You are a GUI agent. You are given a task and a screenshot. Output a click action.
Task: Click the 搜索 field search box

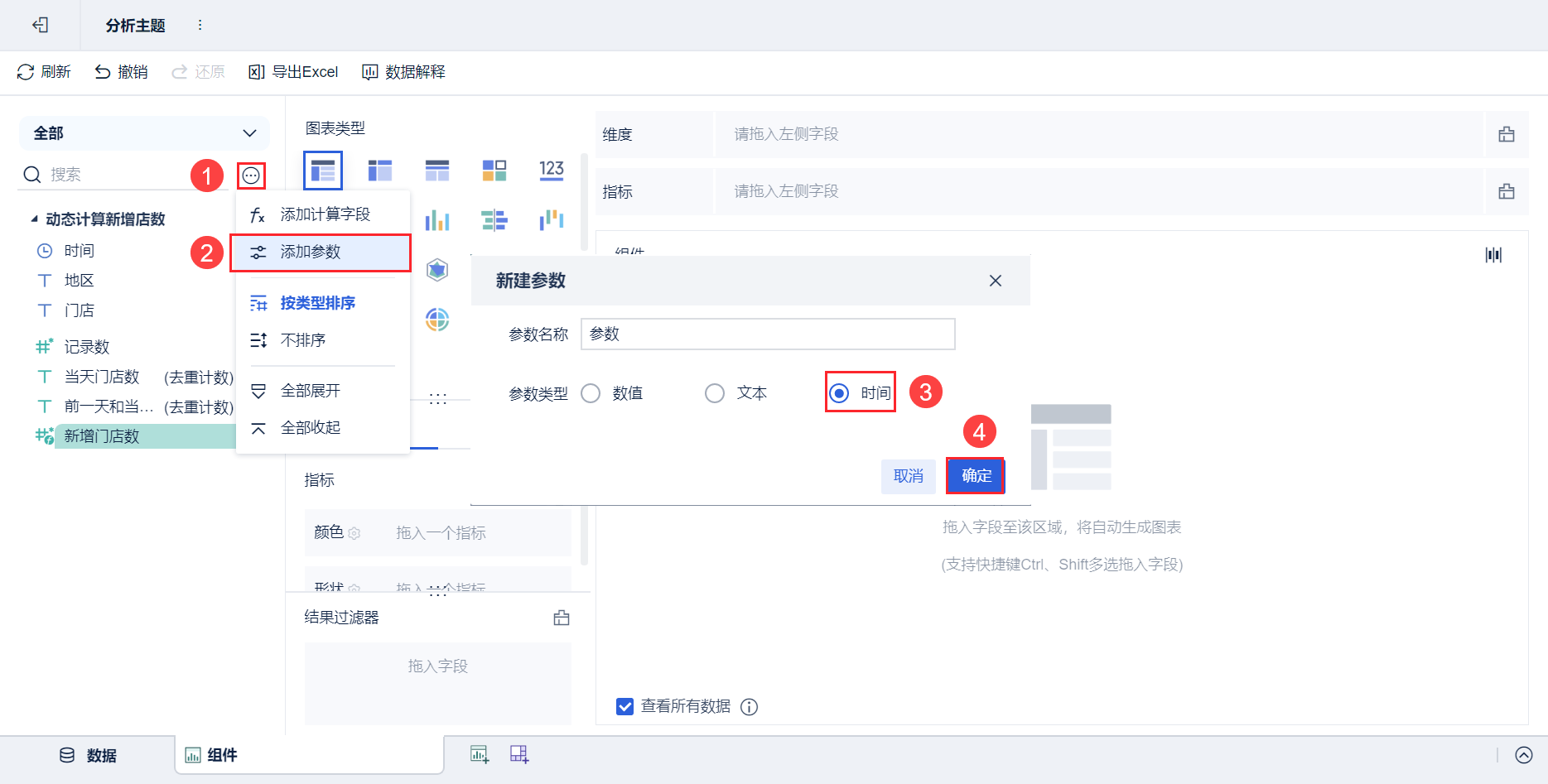[x=124, y=175]
